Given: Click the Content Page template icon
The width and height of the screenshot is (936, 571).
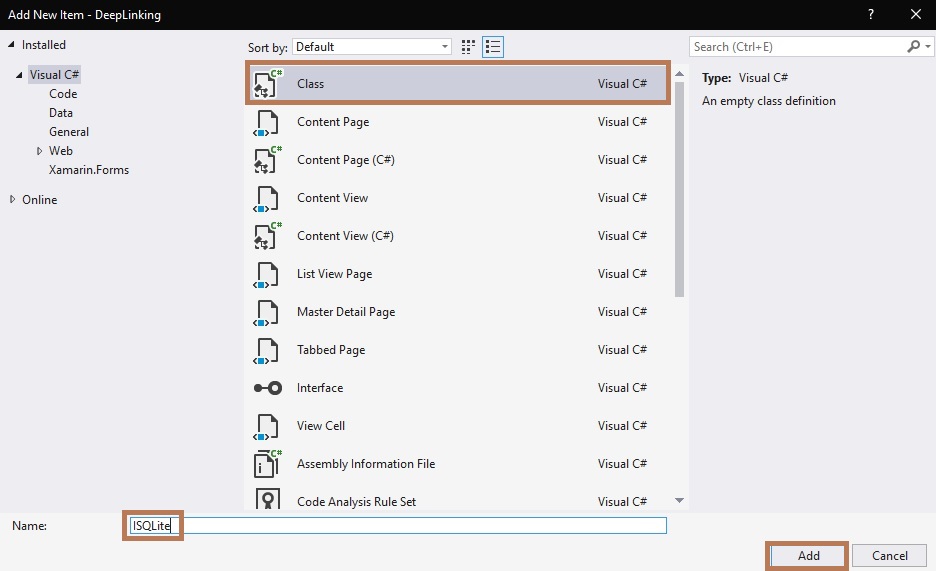Looking at the screenshot, I should (266, 122).
